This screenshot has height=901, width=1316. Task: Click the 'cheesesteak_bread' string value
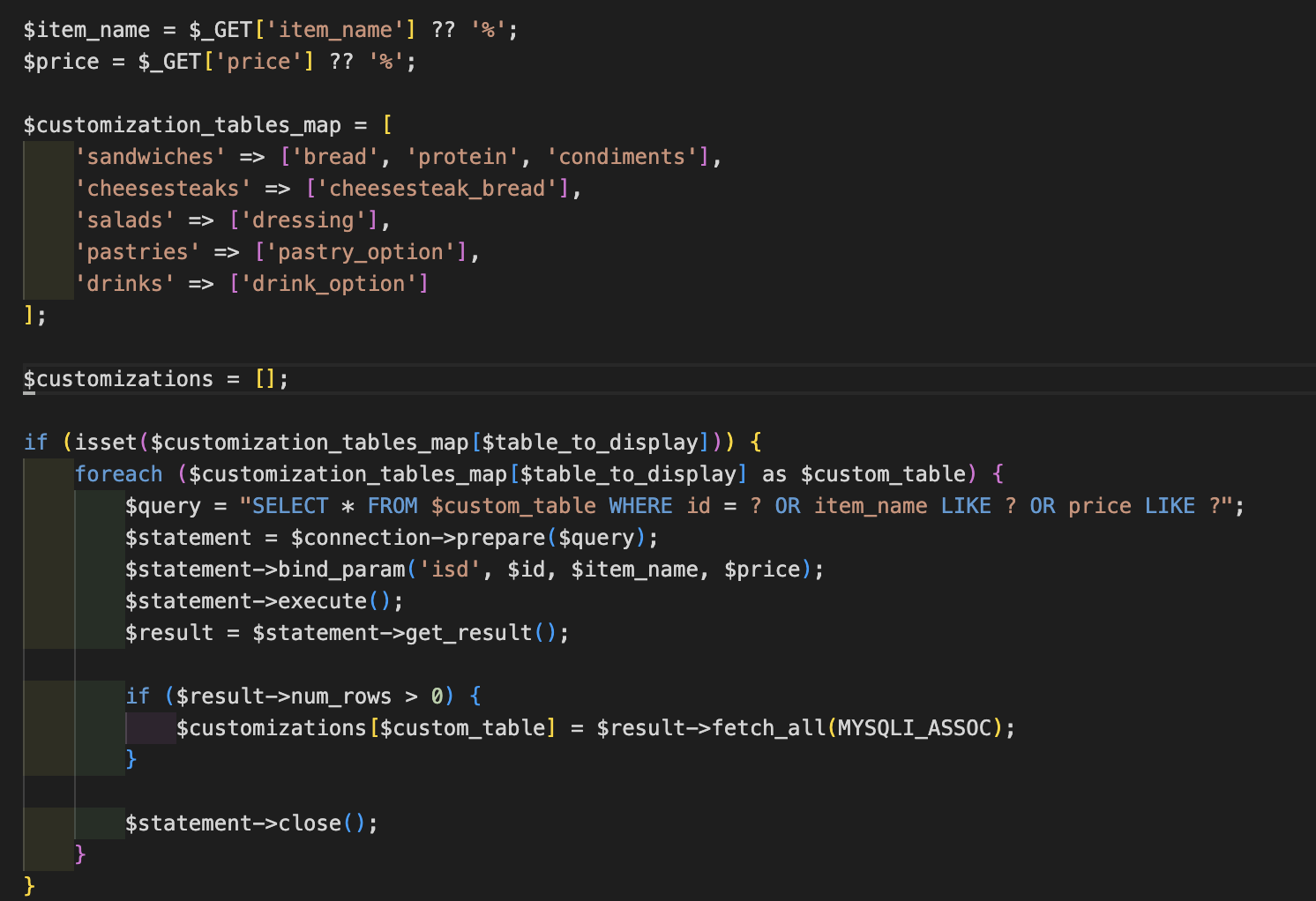[x=437, y=189]
